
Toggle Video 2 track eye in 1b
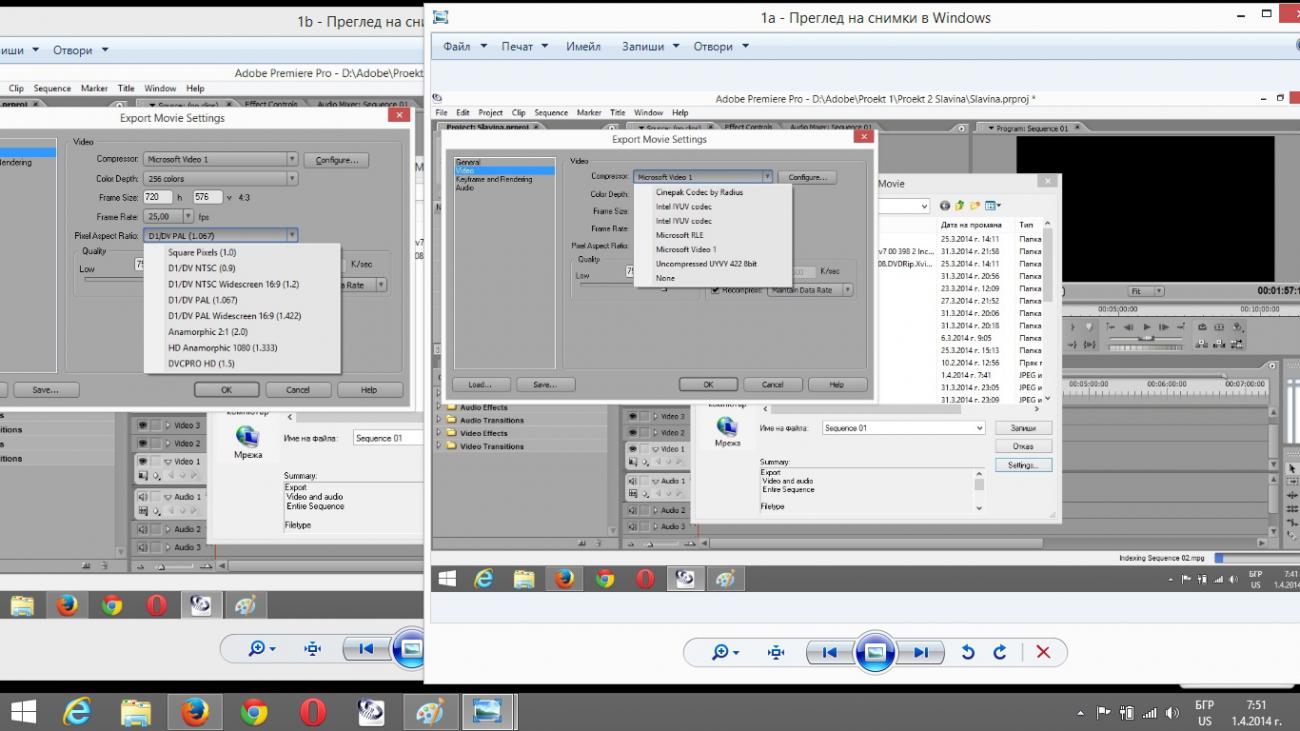click(143, 442)
